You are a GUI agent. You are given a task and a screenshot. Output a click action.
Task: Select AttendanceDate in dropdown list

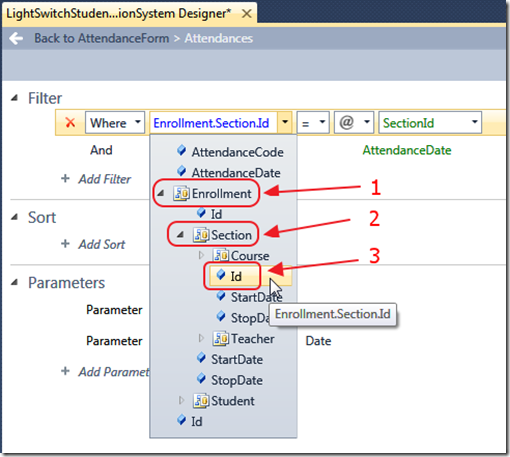(236, 173)
